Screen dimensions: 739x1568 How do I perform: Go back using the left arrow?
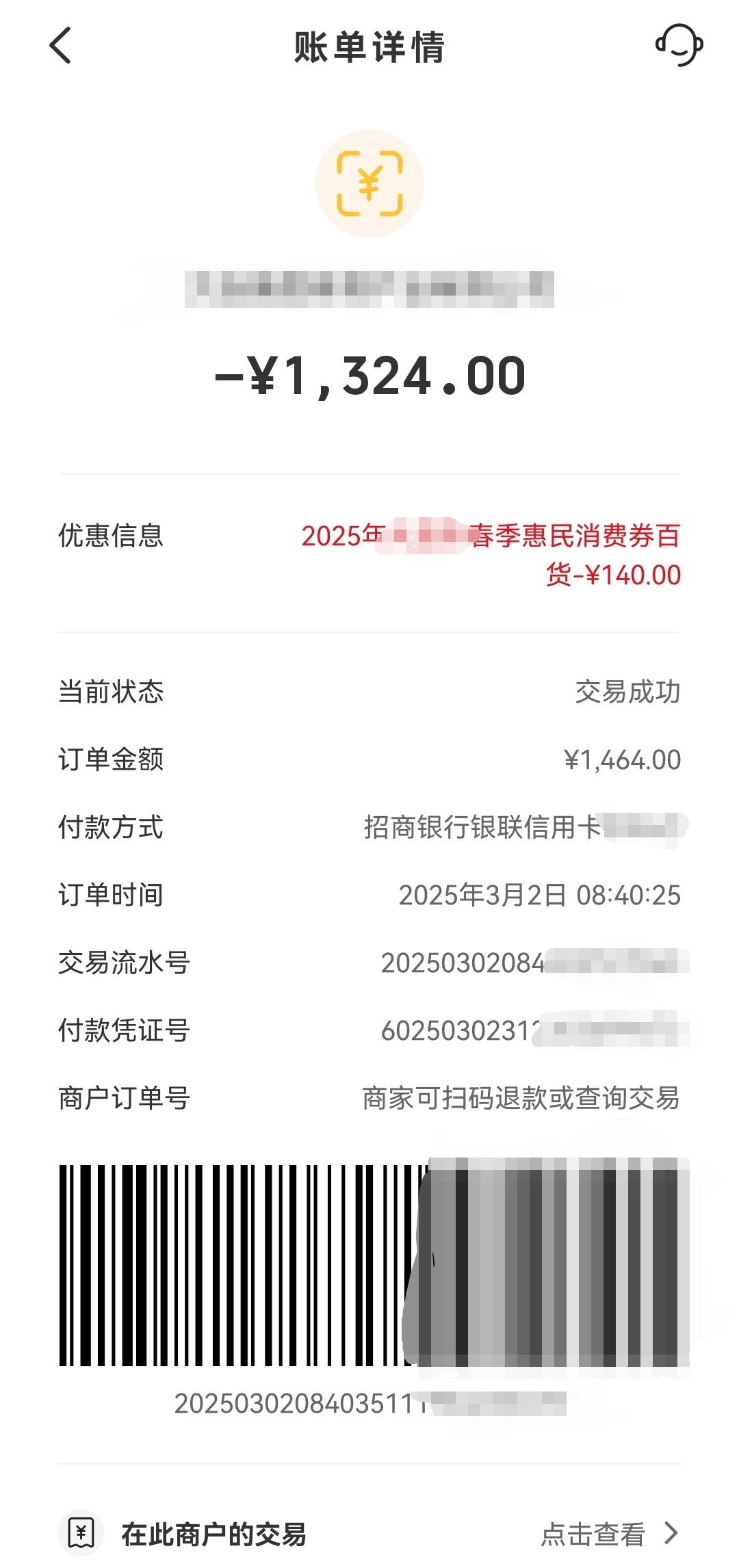[60, 46]
